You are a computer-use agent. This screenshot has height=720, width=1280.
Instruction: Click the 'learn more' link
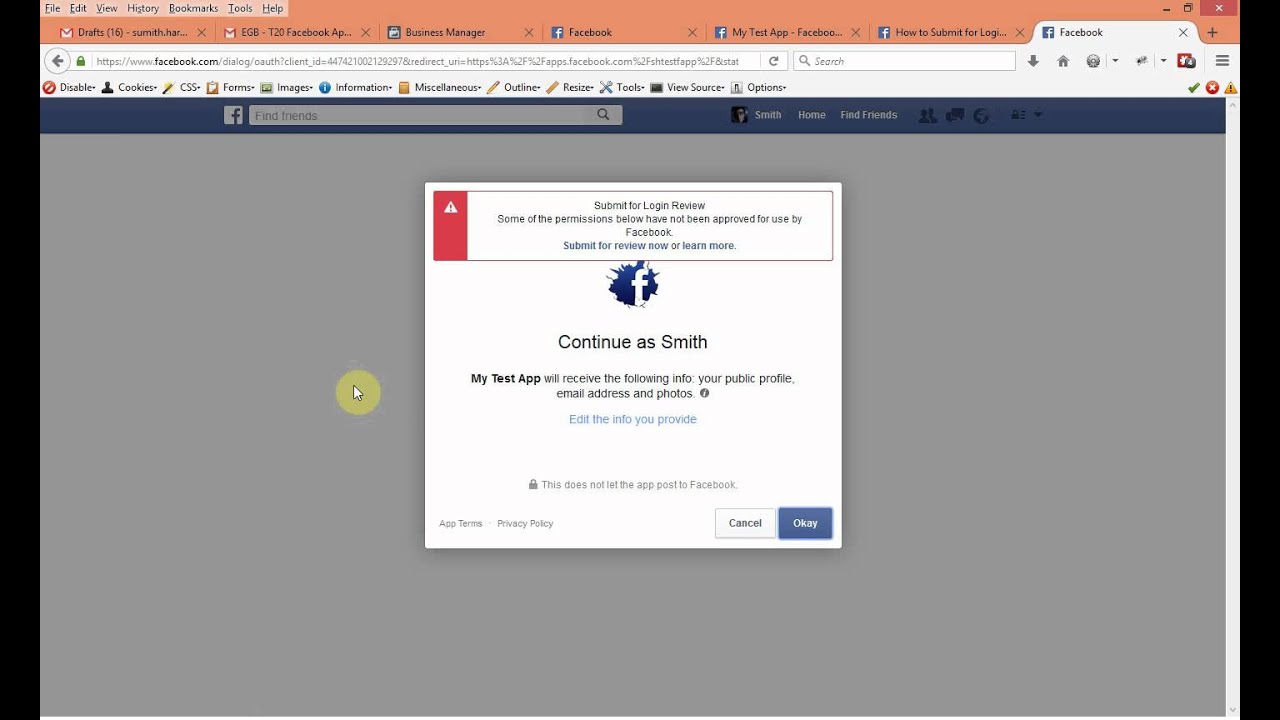(x=708, y=246)
